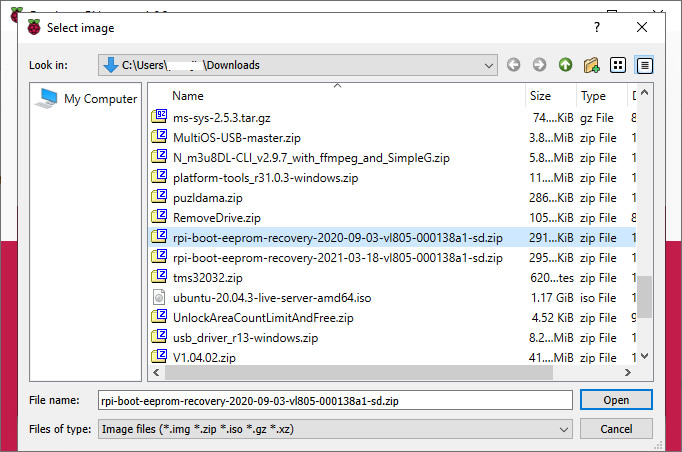Click the Cancel button
682x452 pixels.
[616, 429]
